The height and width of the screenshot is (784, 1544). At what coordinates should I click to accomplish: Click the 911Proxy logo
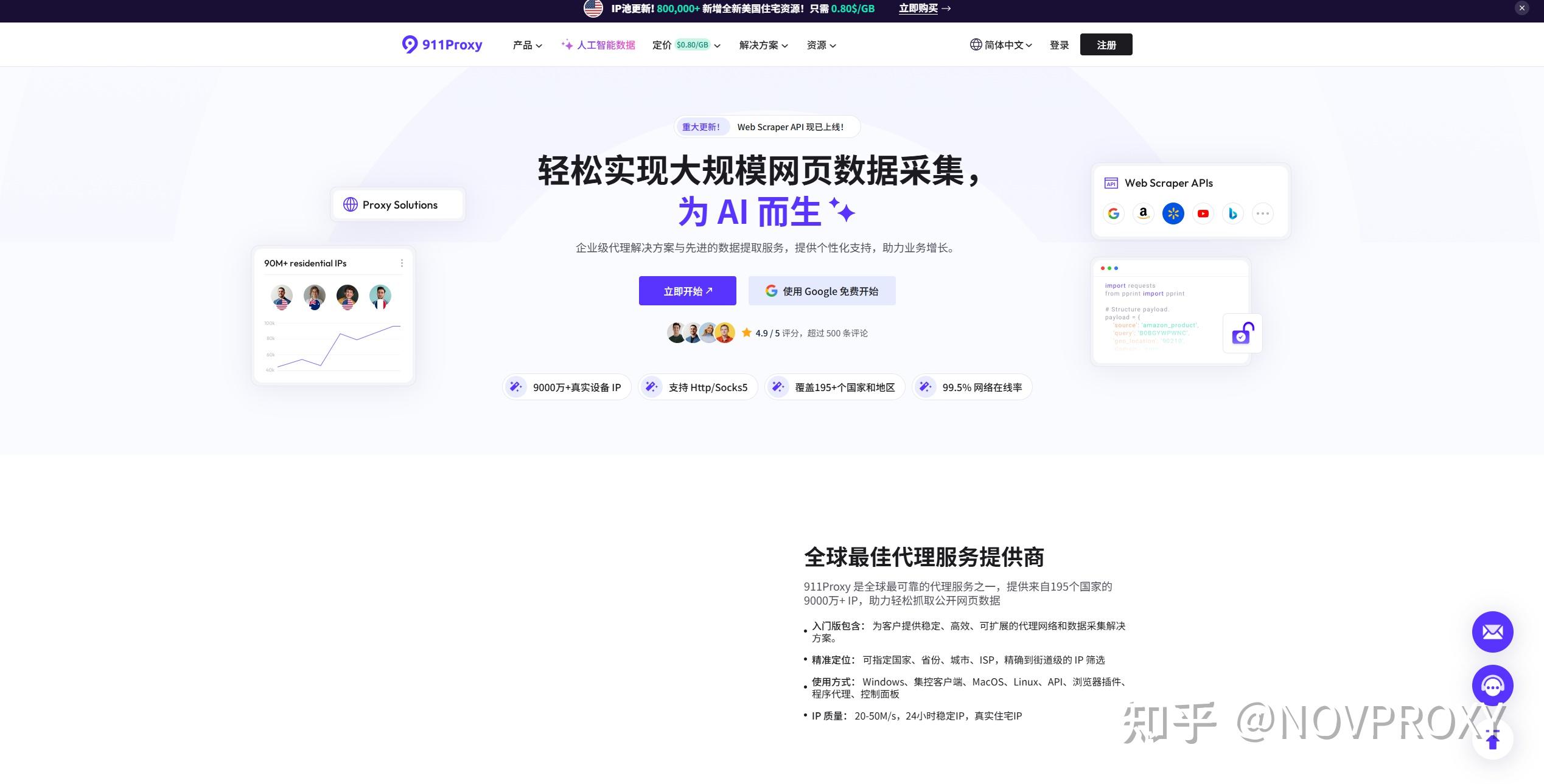pos(442,44)
